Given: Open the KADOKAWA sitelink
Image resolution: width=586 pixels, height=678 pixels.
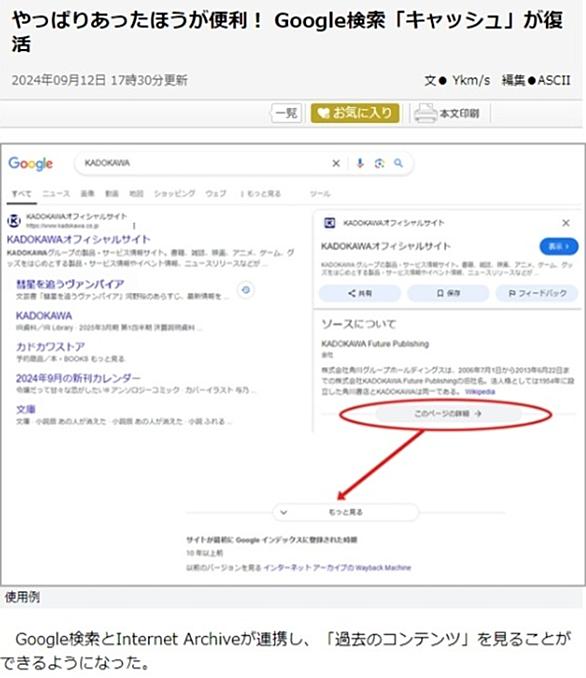Looking at the screenshot, I should coord(44,316).
